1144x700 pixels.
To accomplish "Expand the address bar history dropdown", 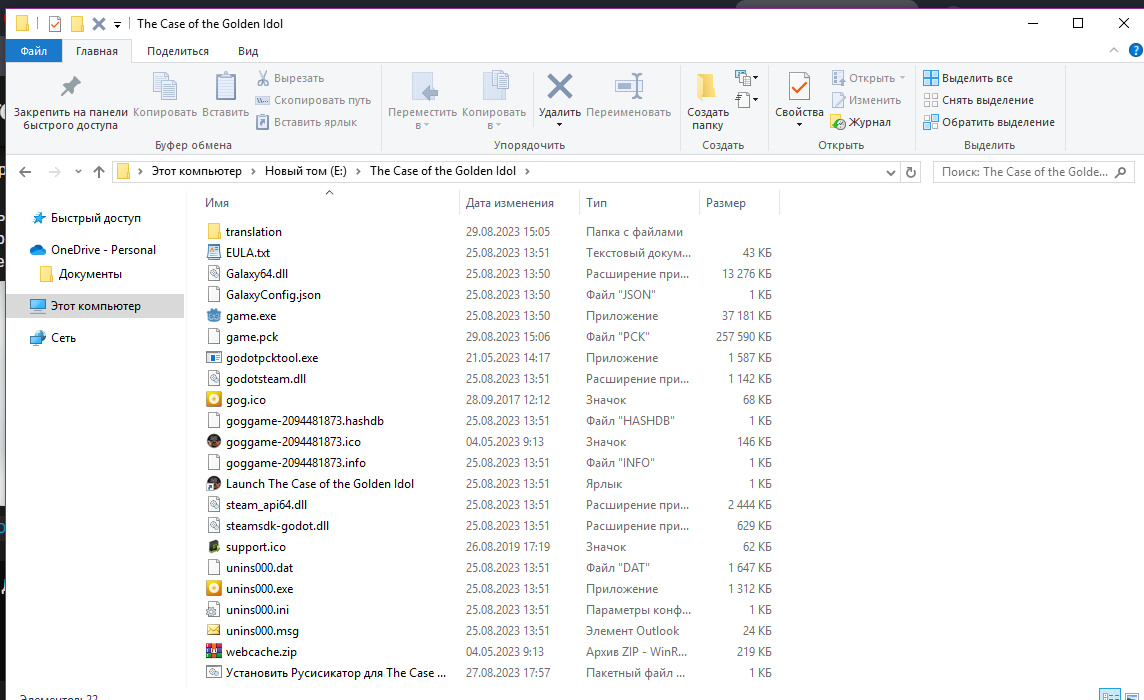I will 891,172.
